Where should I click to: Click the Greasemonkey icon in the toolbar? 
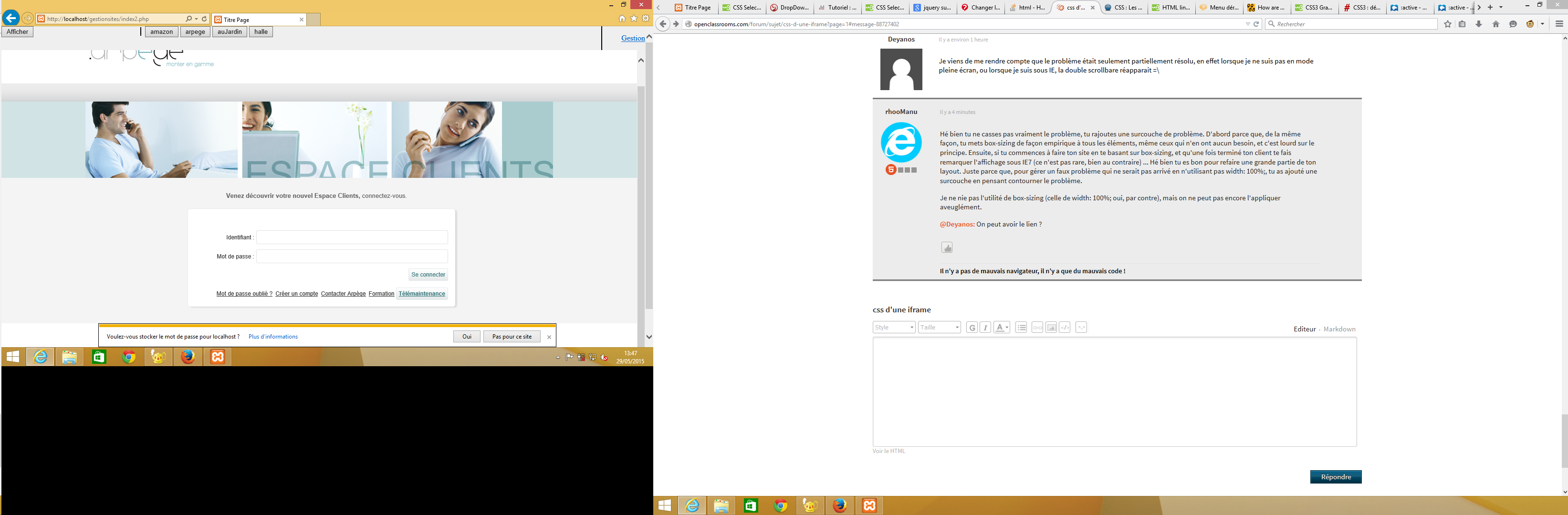(x=1530, y=24)
